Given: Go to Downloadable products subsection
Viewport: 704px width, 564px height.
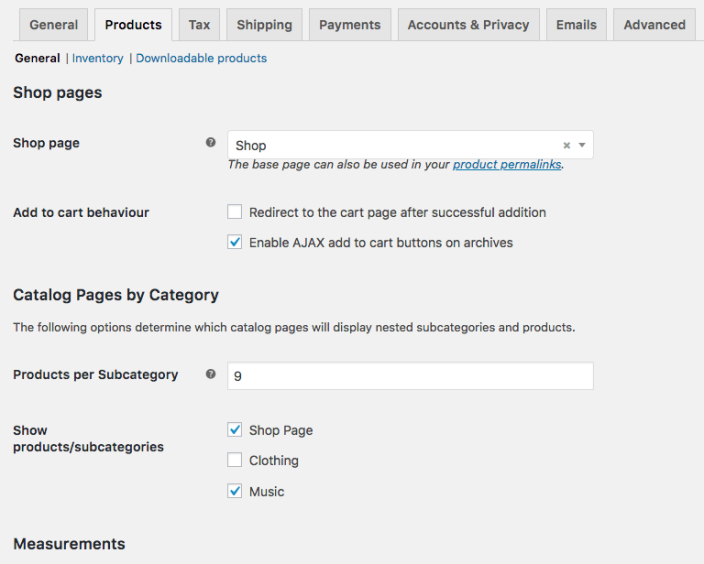Looking at the screenshot, I should click(x=201, y=58).
